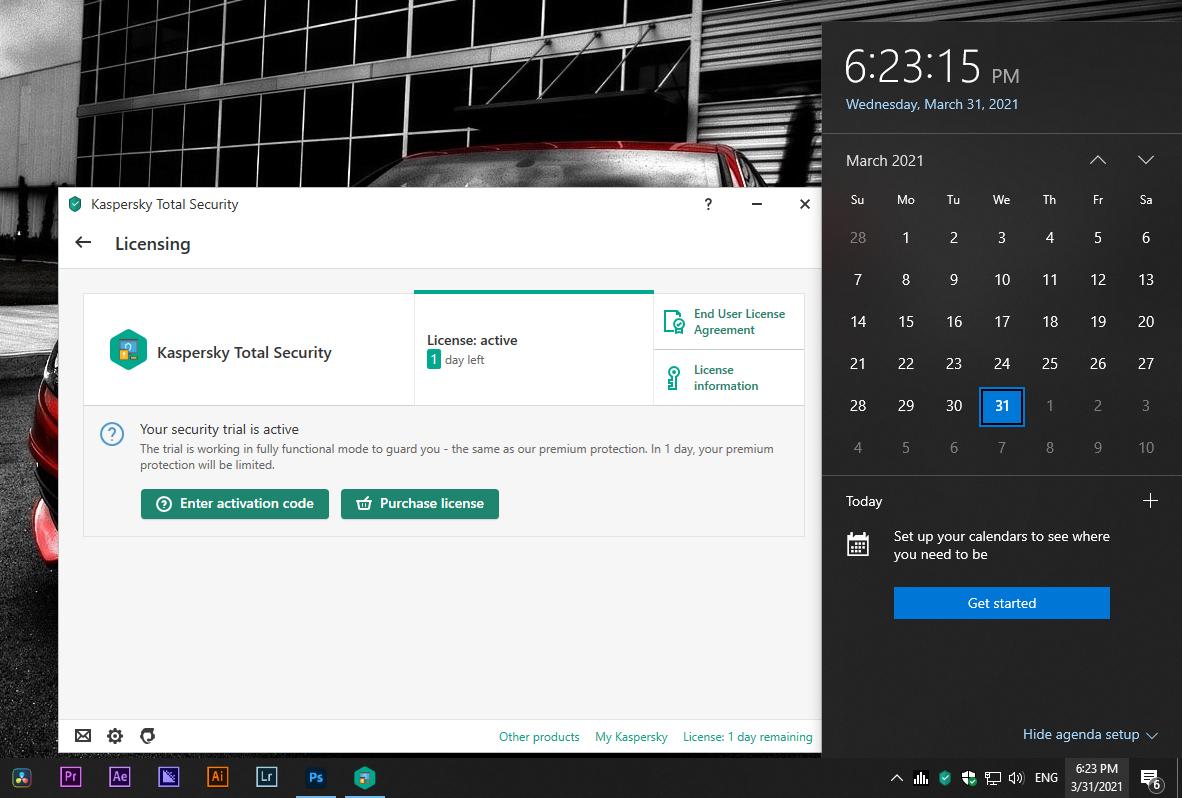
Task: Open After Effects from the taskbar
Action: 120,777
